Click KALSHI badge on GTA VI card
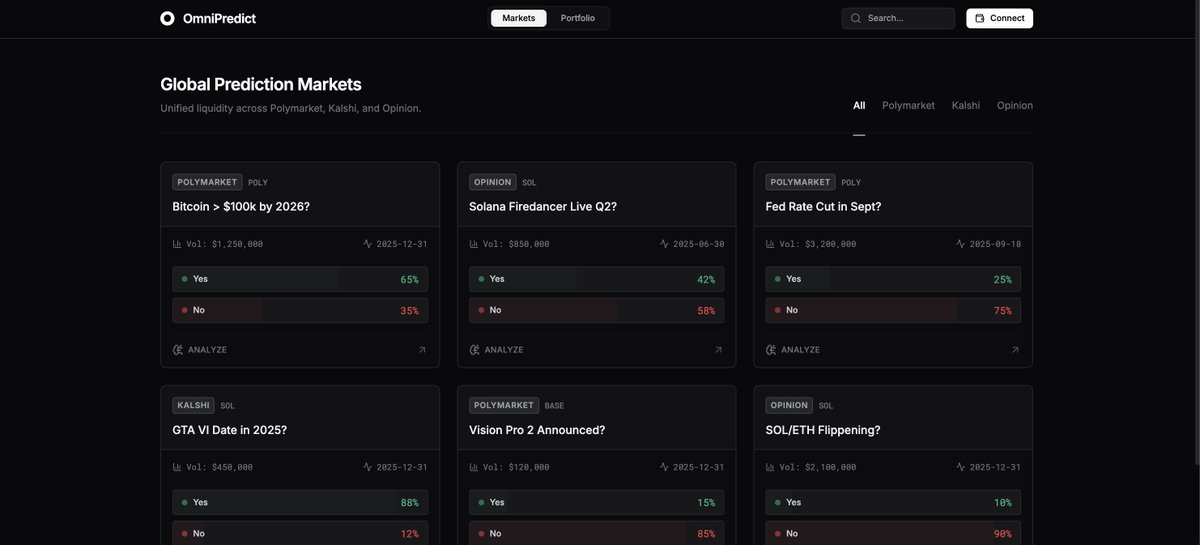The image size is (1200, 545). coord(194,405)
